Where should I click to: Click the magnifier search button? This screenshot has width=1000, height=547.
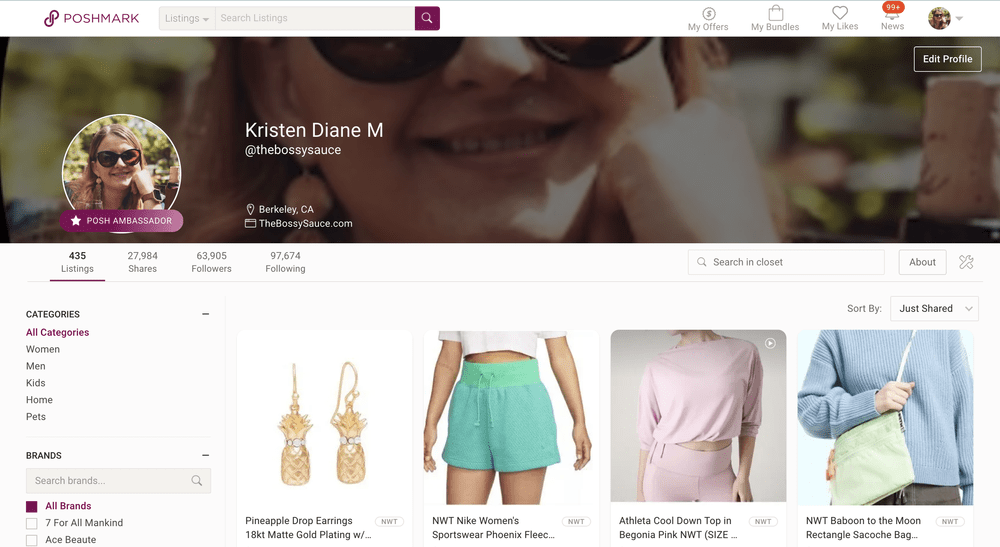coord(427,18)
